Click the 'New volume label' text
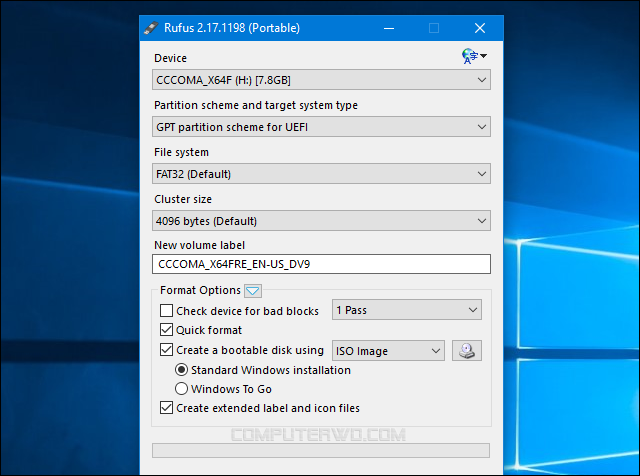Image resolution: width=640 pixels, height=476 pixels. coord(200,245)
